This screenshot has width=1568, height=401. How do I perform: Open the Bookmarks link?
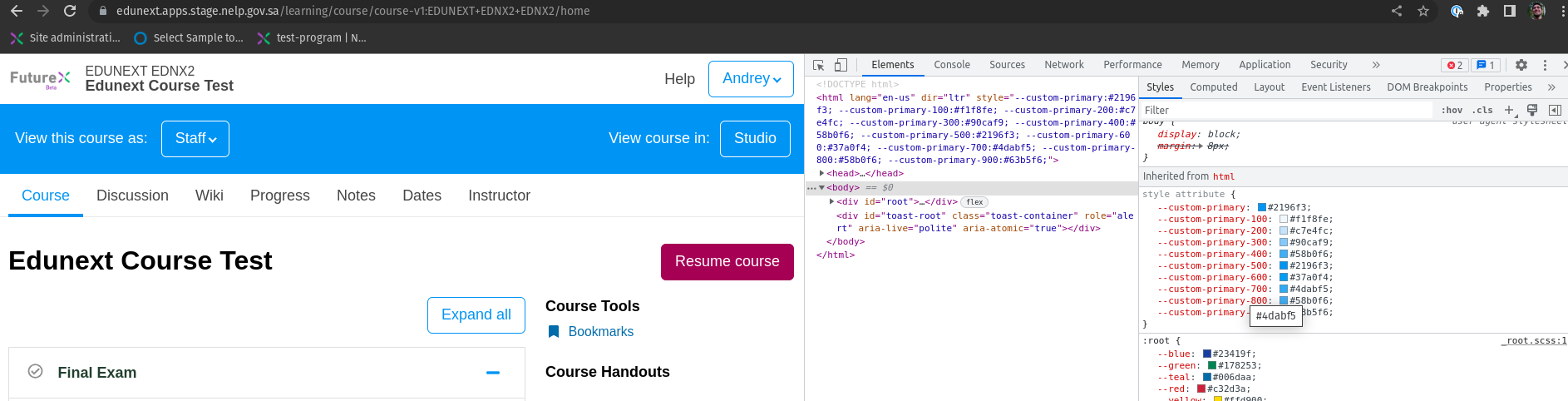coord(600,331)
